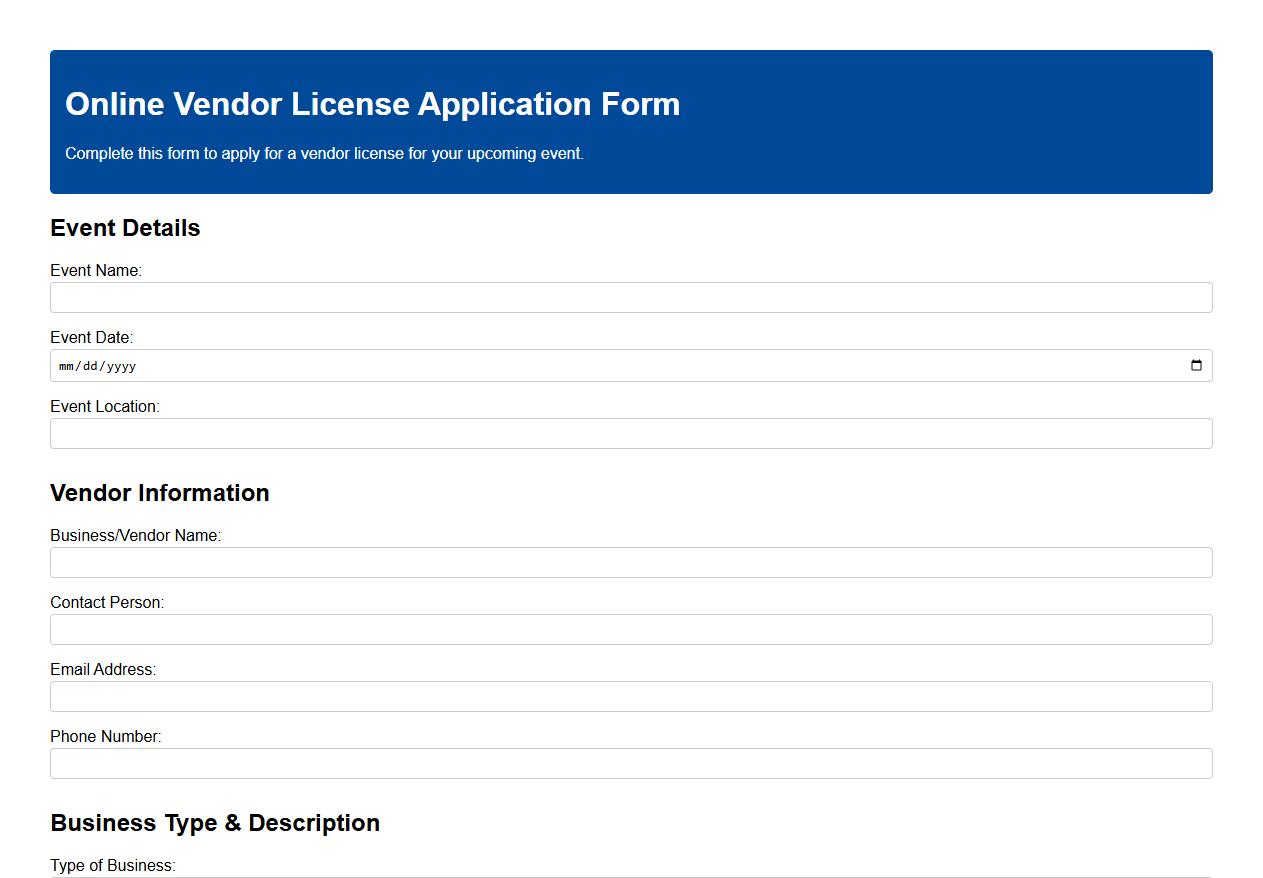
Task: Click the Event Date label
Action: (91, 337)
